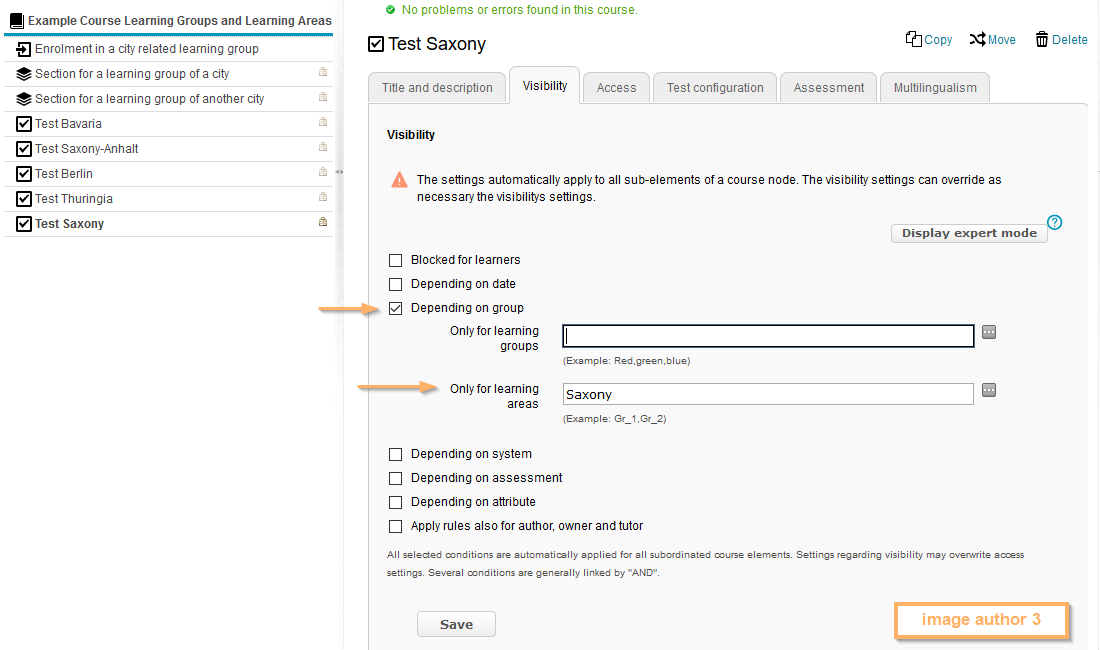Open the Test configuration tab
The height and width of the screenshot is (650, 1100).
[715, 88]
